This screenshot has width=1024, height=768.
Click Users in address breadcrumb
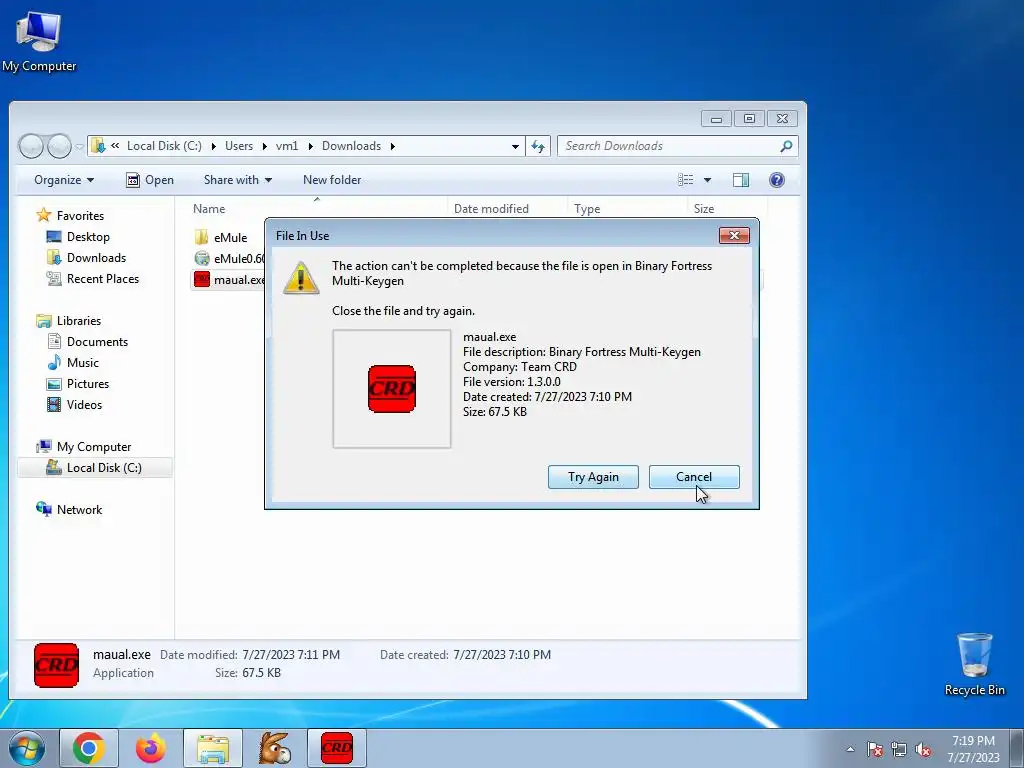[239, 146]
